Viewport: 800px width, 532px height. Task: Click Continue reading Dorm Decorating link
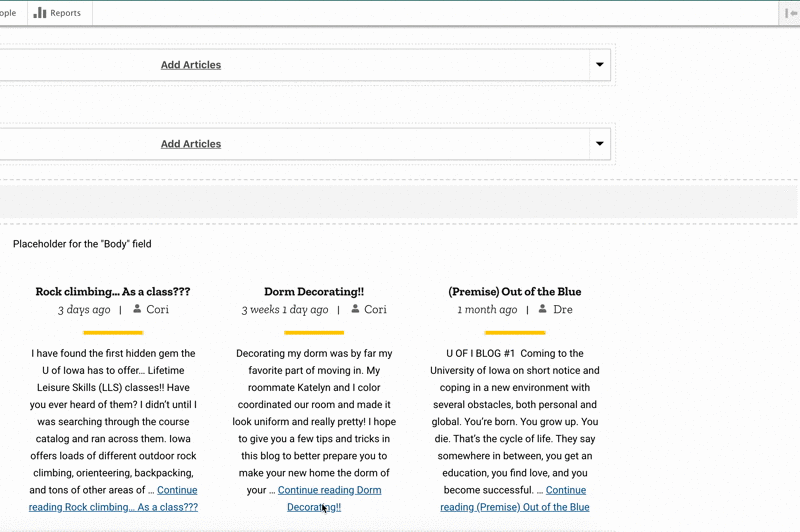click(329, 498)
